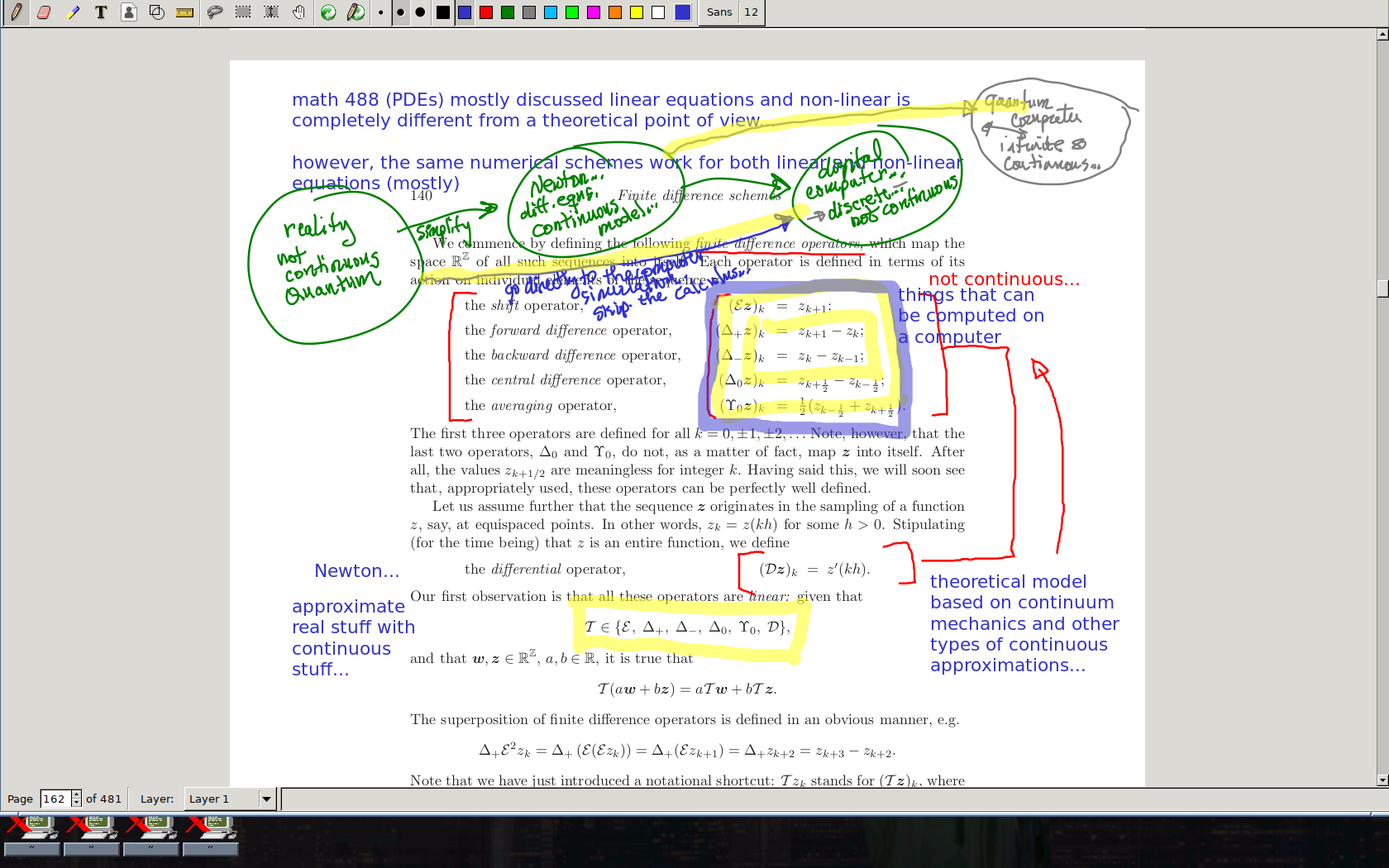Click the leftmost terminal icon on desktop
The width and height of the screenshot is (1389, 868).
[x=32, y=828]
